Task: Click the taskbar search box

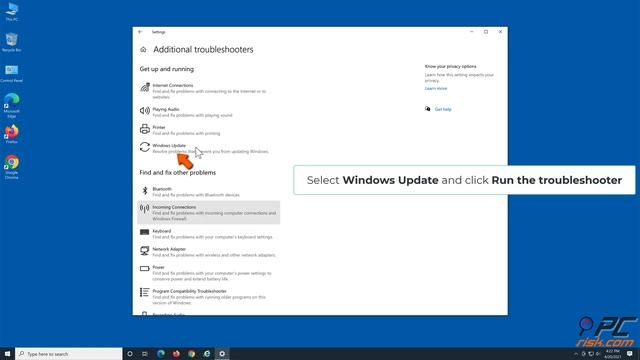Action: tap(69, 354)
